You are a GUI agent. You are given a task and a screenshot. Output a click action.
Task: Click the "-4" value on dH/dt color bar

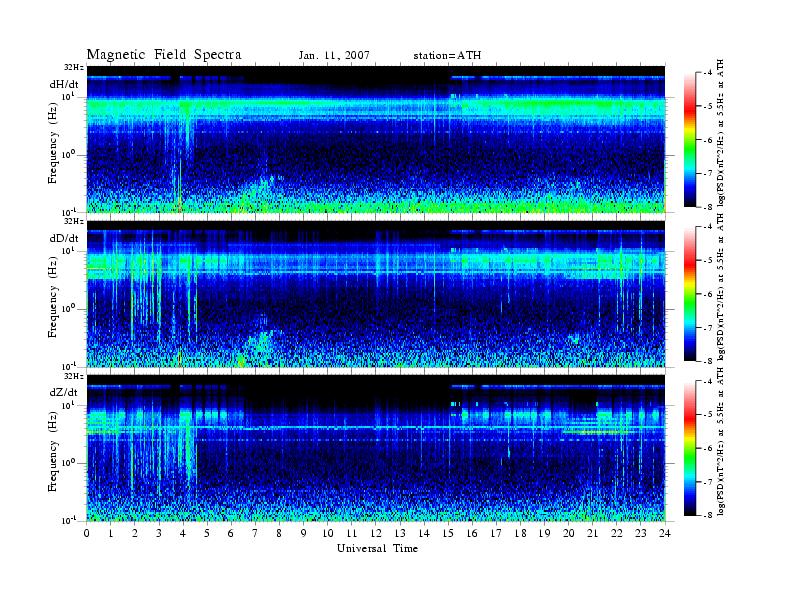point(709,73)
